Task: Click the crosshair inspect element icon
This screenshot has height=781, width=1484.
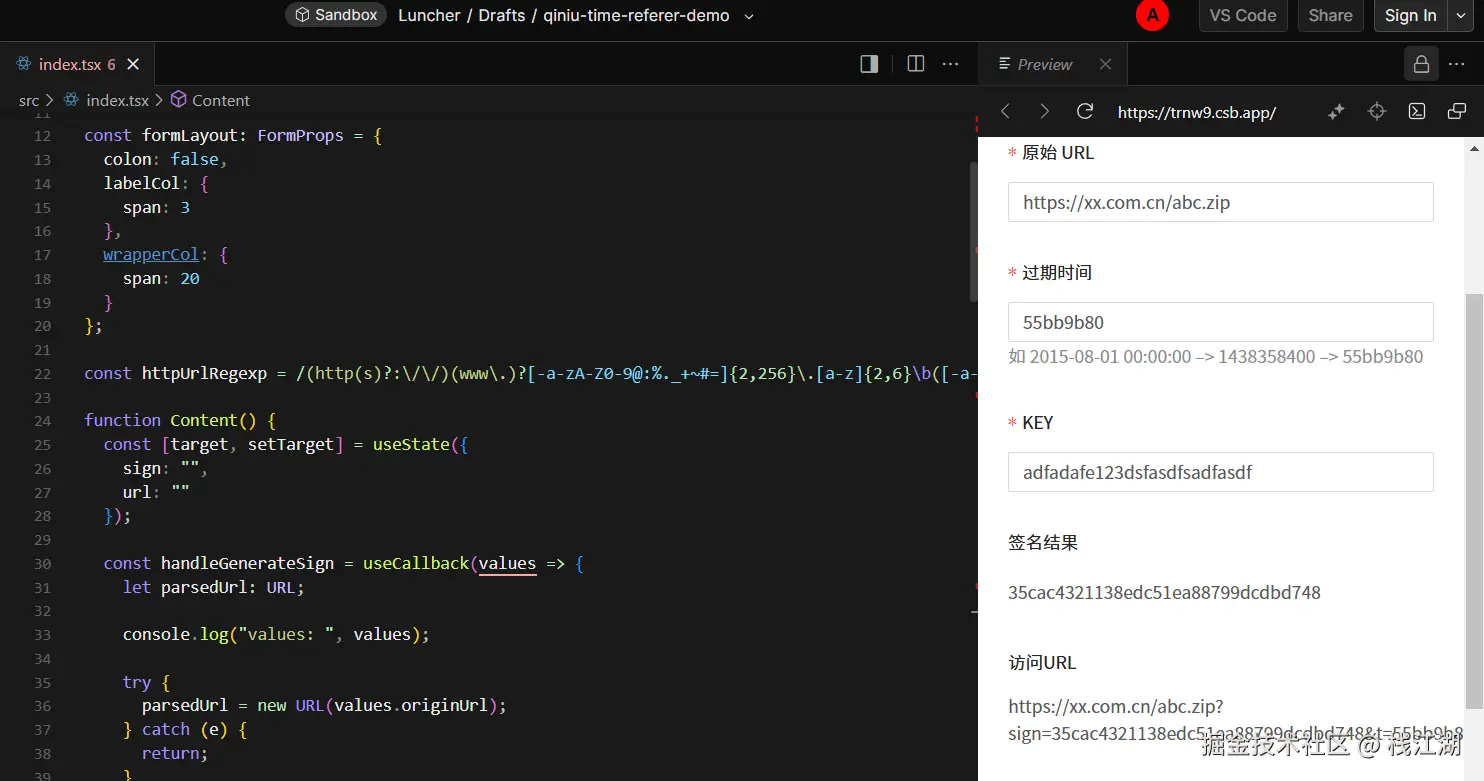Action: [x=1377, y=112]
